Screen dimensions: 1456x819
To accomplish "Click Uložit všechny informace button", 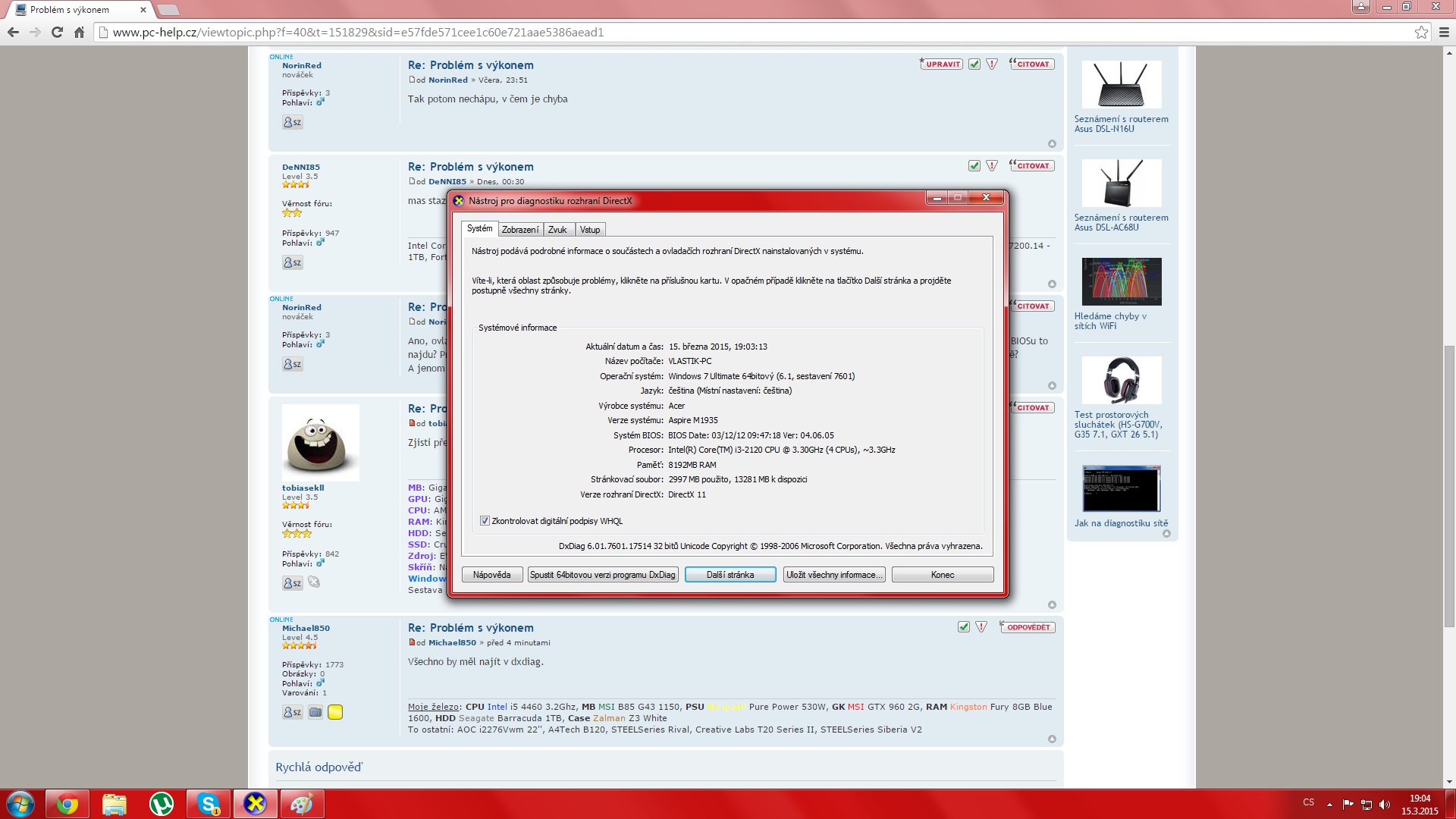I will pyautogui.click(x=834, y=575).
